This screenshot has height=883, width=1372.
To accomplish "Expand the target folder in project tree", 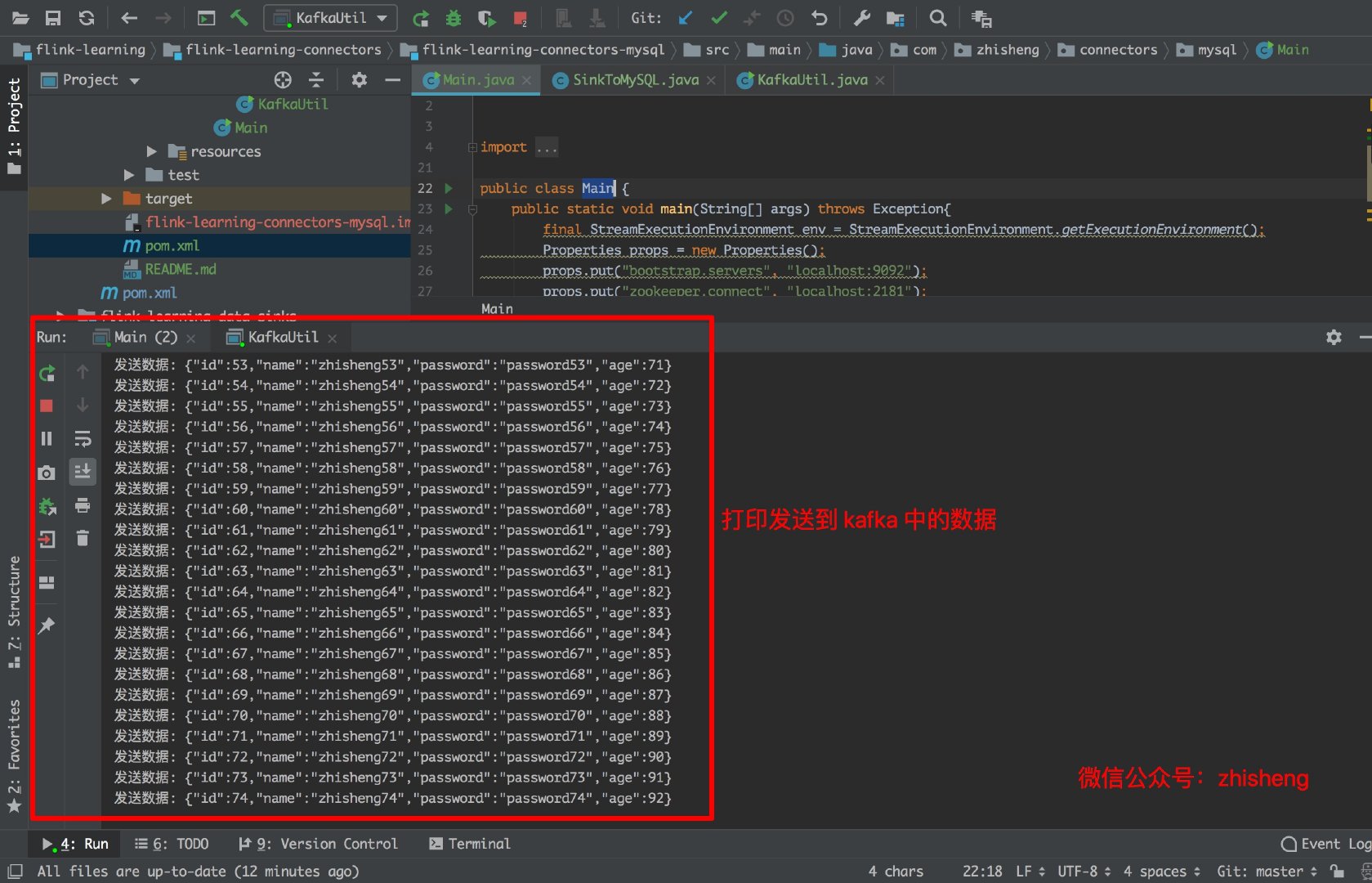I will tap(106, 199).
